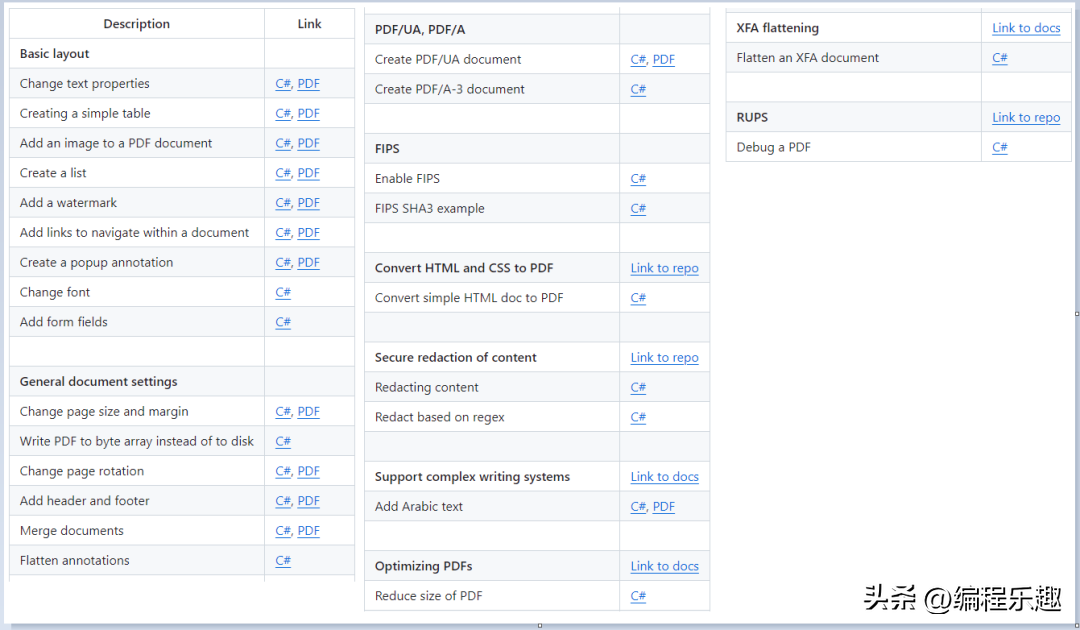Click C# link for Create PDF/A-3 document
This screenshot has width=1080, height=630.
(638, 90)
